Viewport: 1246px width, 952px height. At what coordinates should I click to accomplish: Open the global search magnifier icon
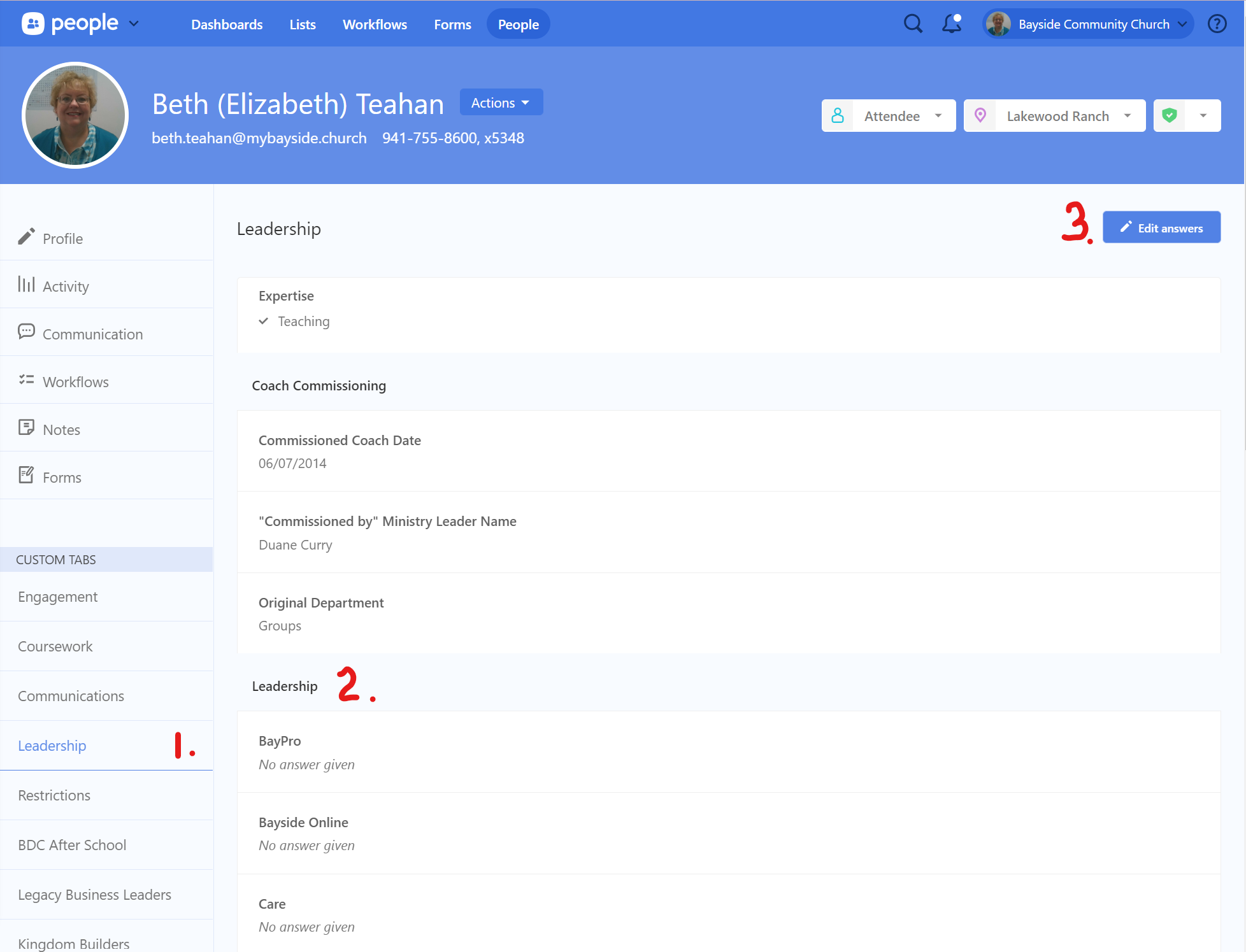[913, 24]
